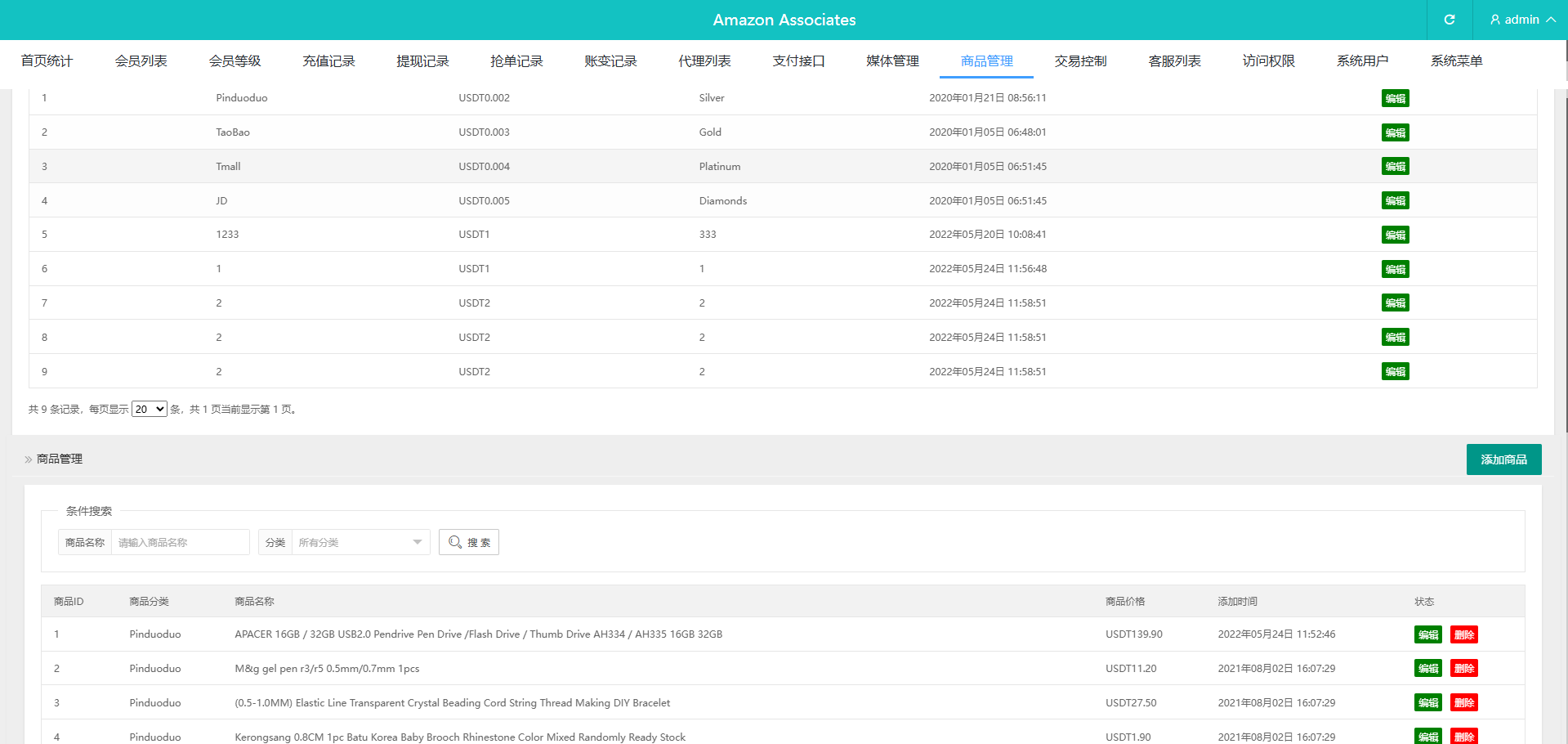Go to the 系统菜单 tab
The image size is (1568, 744).
tap(1456, 61)
